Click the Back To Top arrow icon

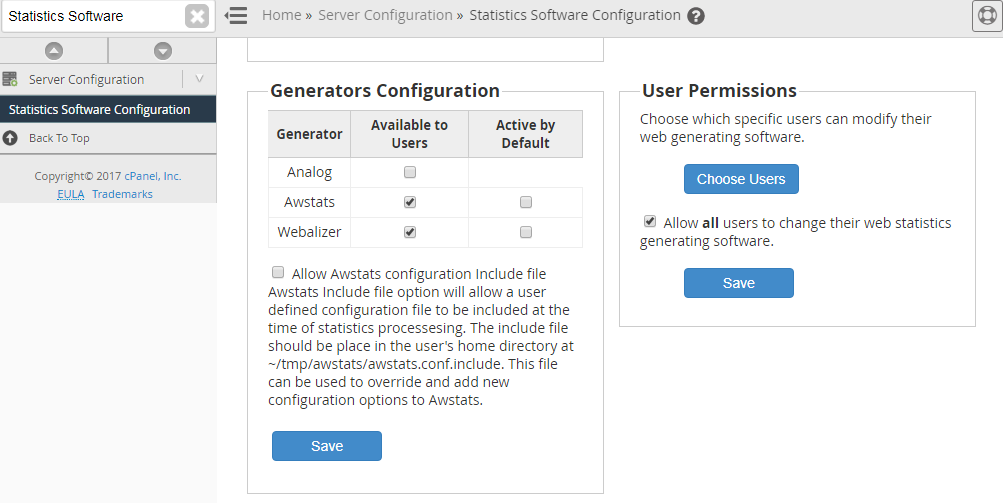[x=10, y=138]
